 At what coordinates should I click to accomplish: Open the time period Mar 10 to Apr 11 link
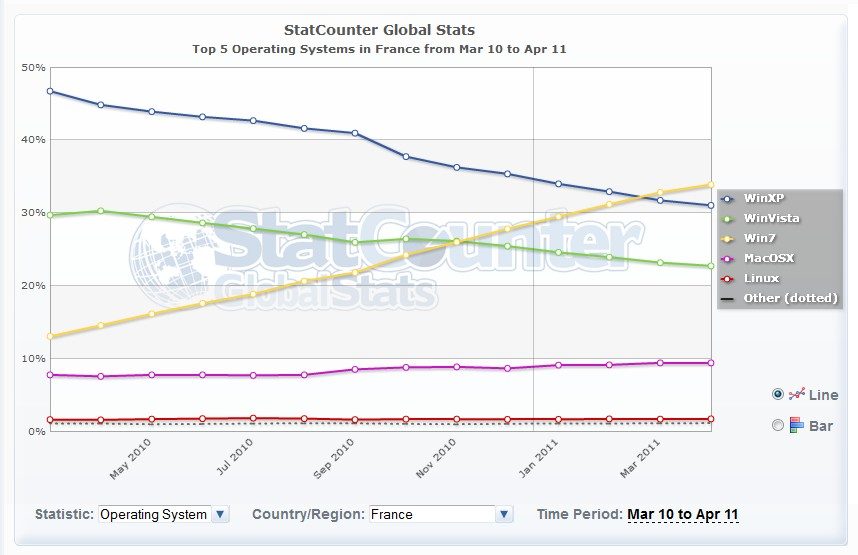683,514
